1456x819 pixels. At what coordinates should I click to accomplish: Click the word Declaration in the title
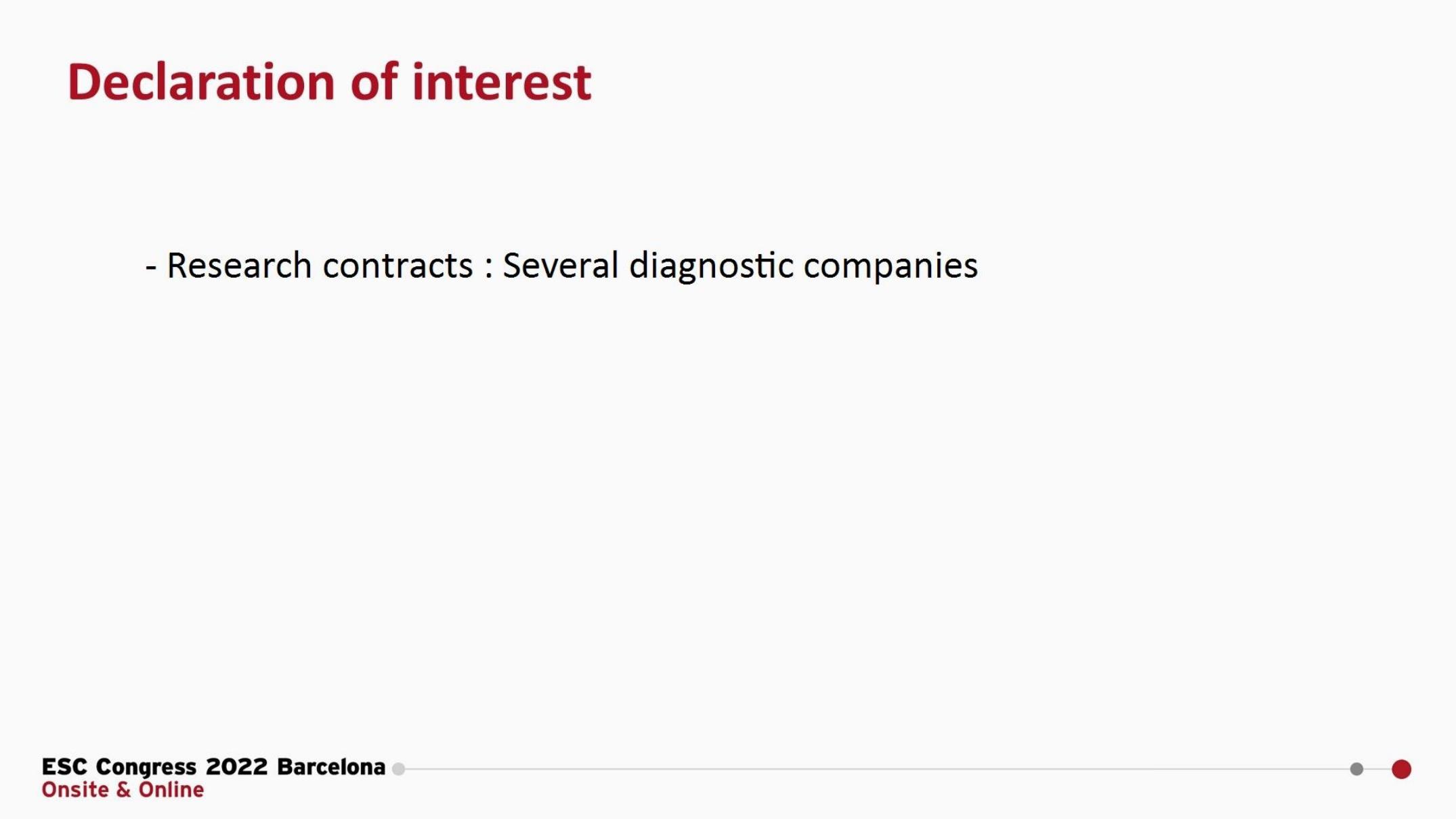tap(201, 82)
